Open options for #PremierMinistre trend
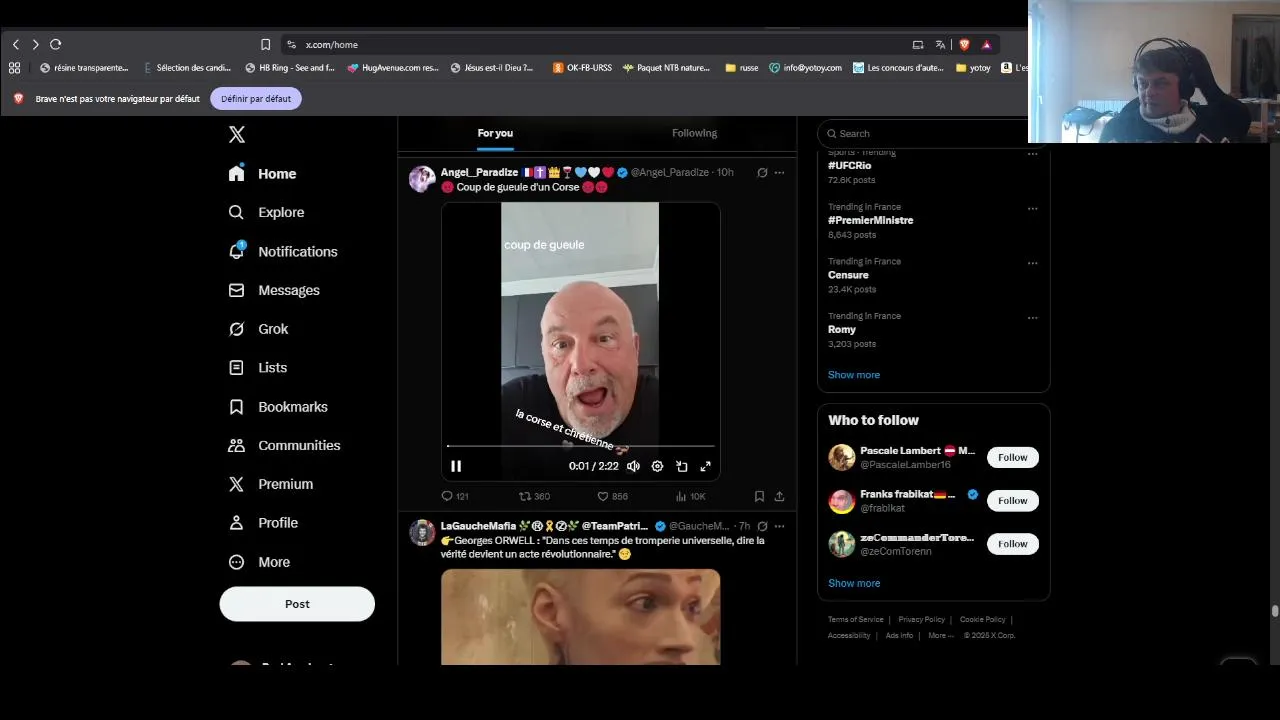The height and width of the screenshot is (720, 1280). click(1032, 209)
